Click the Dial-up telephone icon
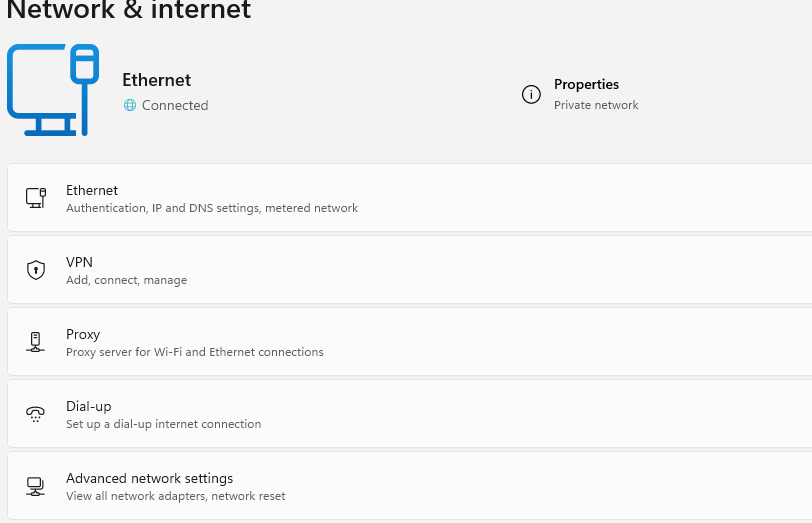Image resolution: width=812 pixels, height=523 pixels. (36, 414)
